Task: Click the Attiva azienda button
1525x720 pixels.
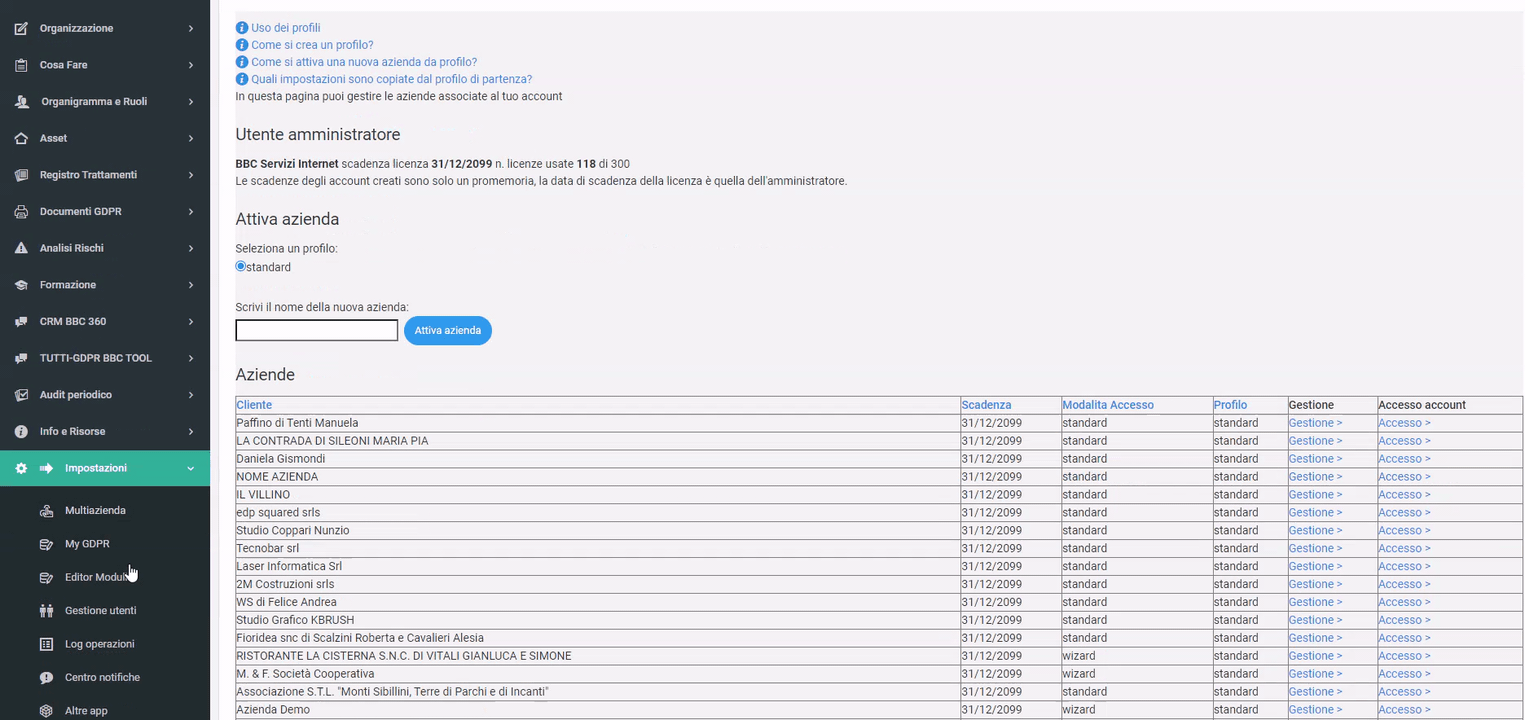Action: [x=448, y=330]
